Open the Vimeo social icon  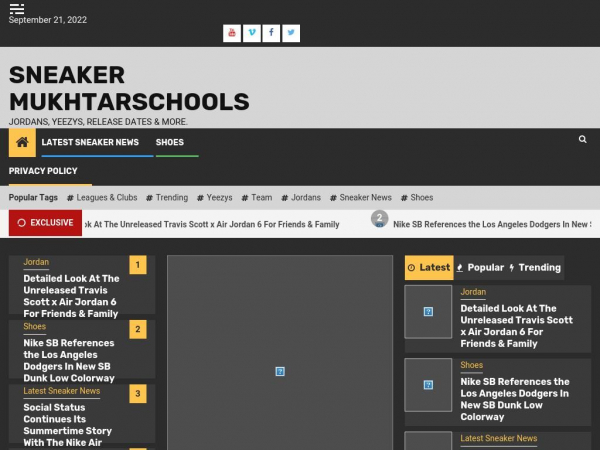pyautogui.click(x=252, y=33)
